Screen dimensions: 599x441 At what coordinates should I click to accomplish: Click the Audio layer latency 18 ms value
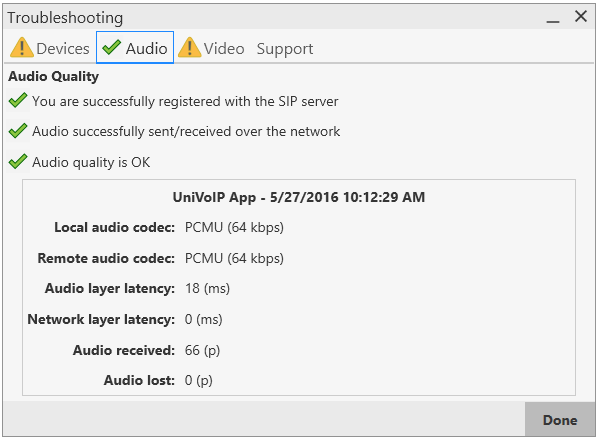point(207,288)
